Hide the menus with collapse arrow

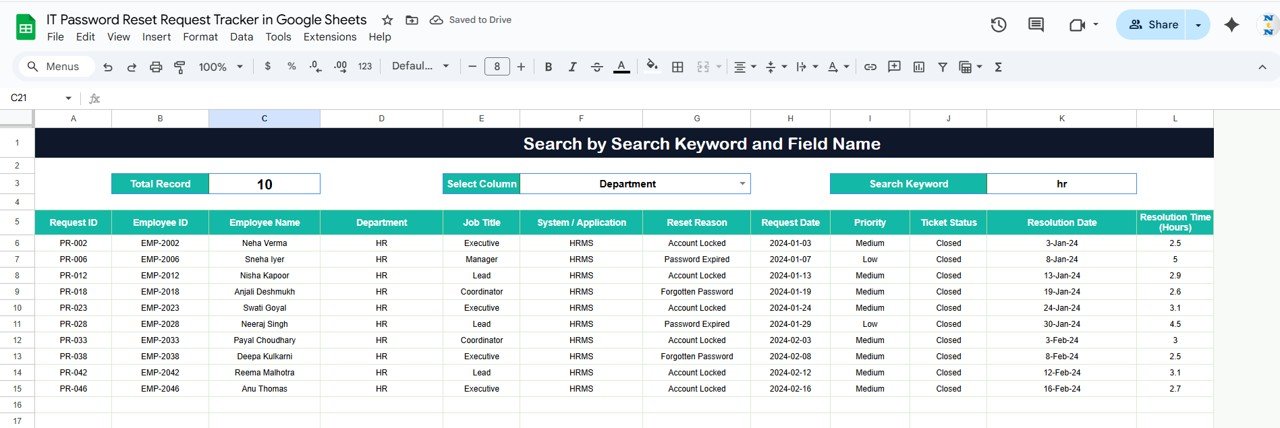pos(1262,67)
